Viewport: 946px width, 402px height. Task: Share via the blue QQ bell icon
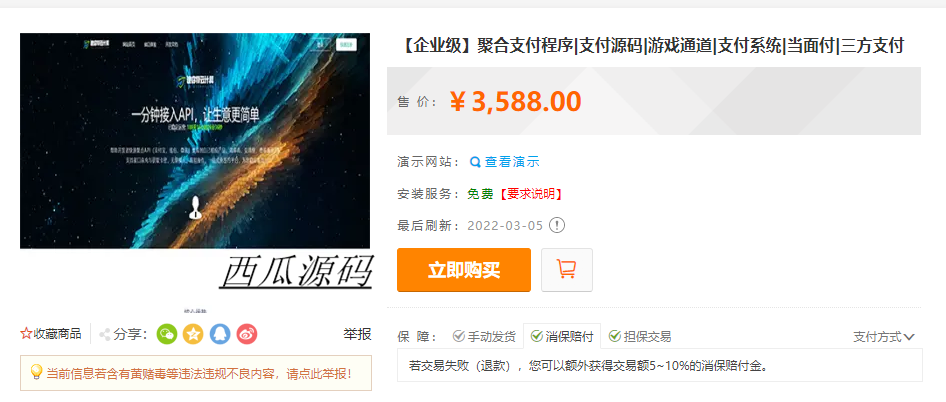(220, 334)
